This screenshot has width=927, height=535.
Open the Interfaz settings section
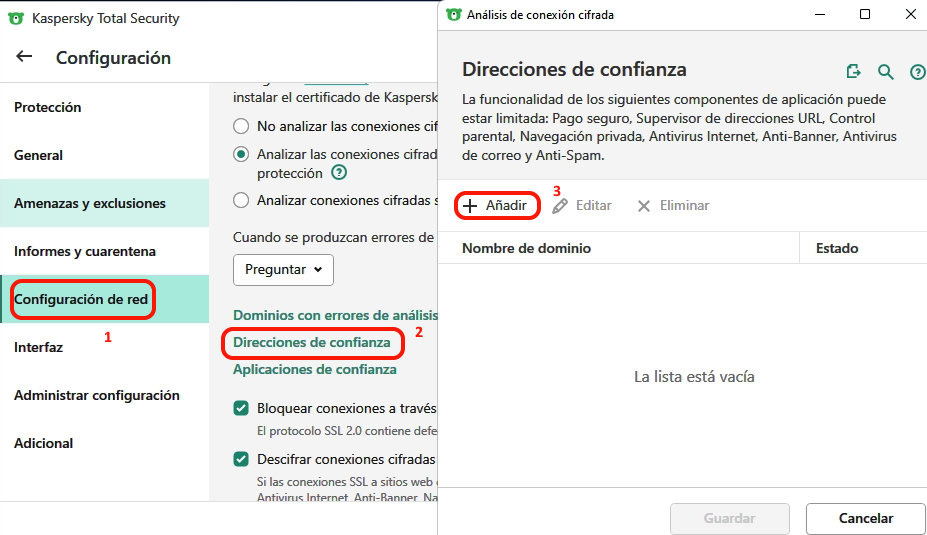(x=105, y=347)
